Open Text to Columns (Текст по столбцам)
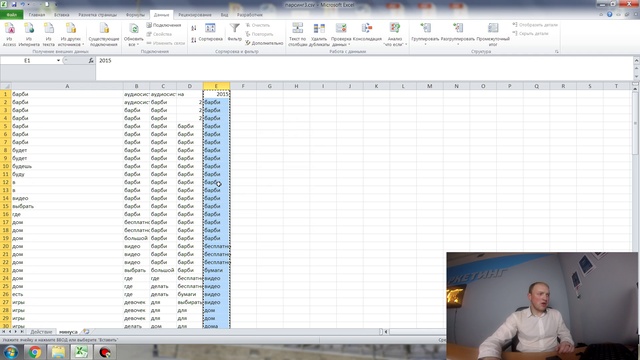This screenshot has height=360, width=640. [x=297, y=34]
